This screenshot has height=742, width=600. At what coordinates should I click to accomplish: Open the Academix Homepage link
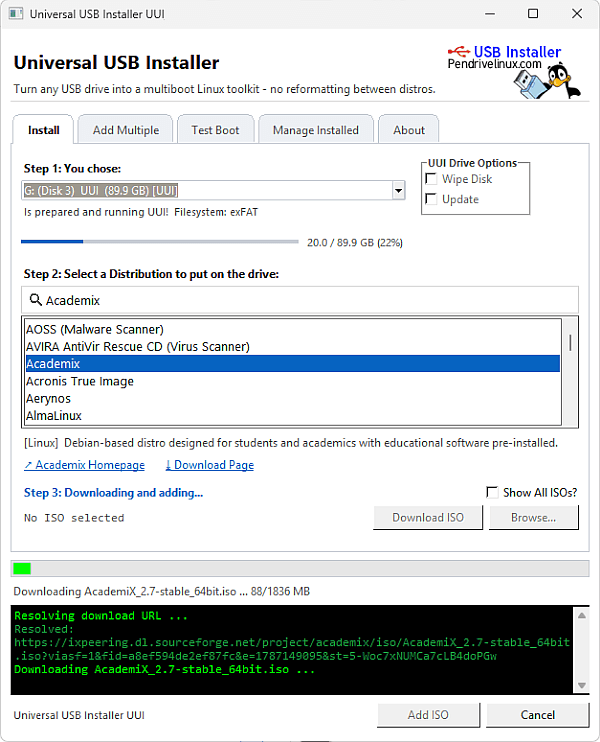point(85,465)
